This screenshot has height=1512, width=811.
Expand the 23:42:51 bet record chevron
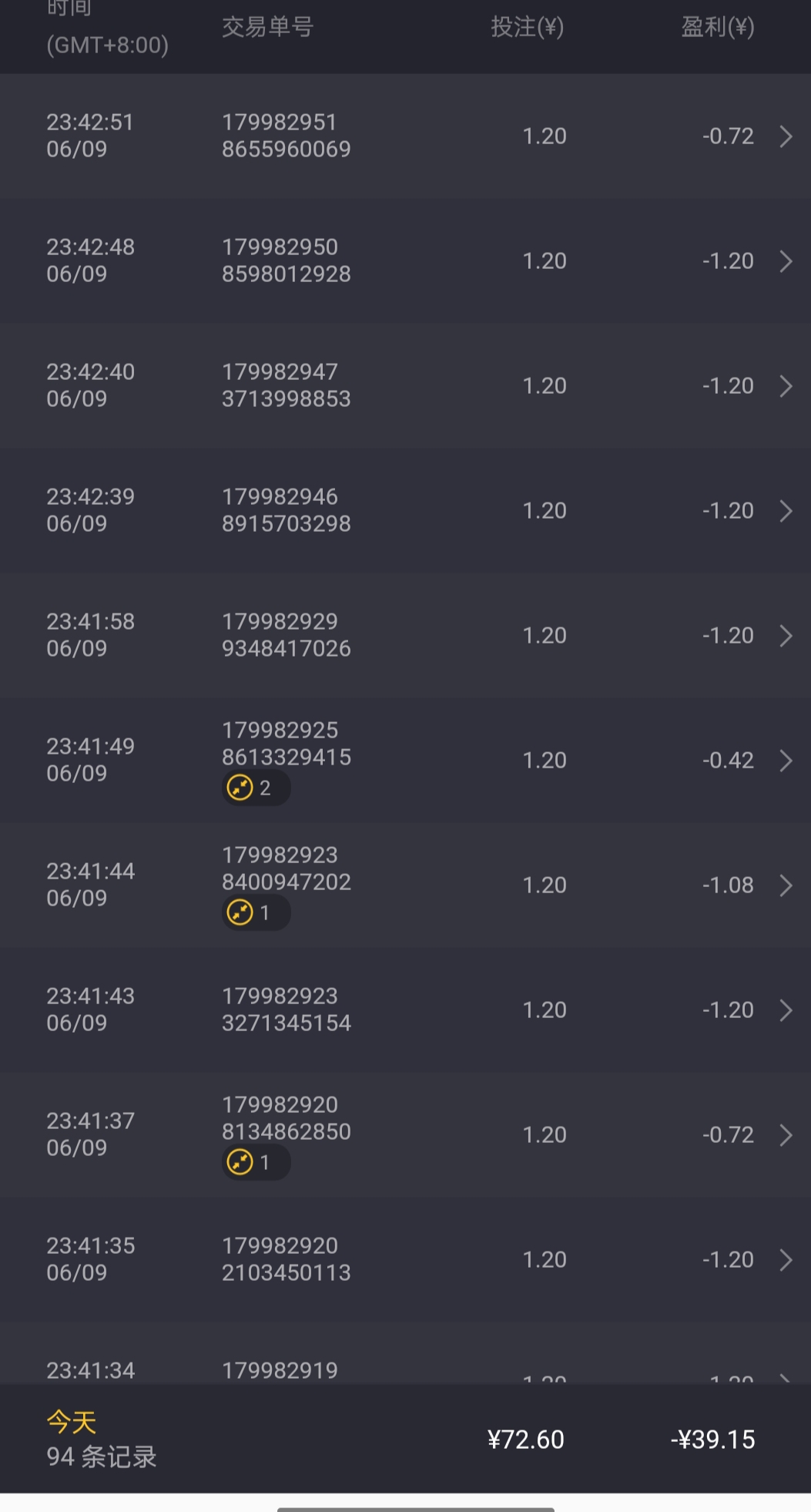tap(786, 136)
